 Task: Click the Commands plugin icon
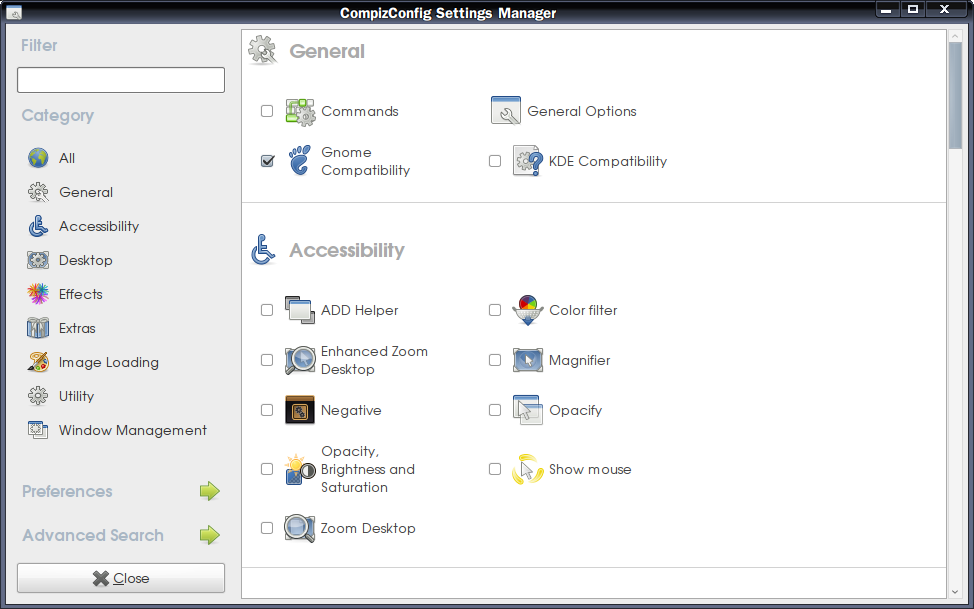click(x=299, y=110)
